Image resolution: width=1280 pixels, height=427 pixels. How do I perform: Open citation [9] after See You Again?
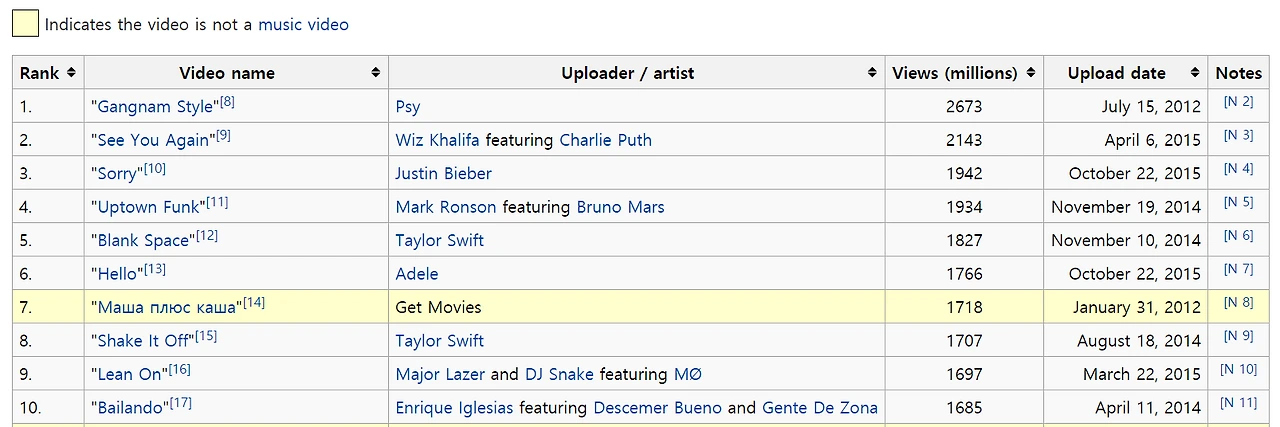pos(223,136)
